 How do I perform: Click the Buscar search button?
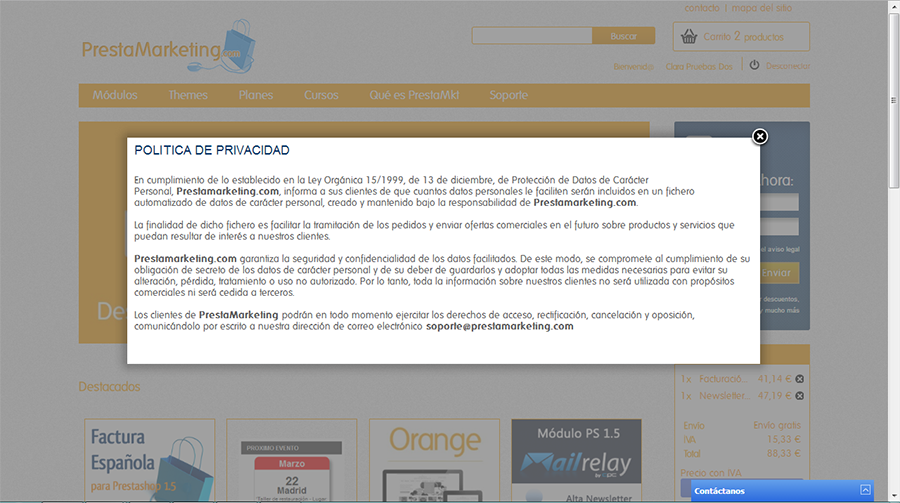(x=623, y=36)
